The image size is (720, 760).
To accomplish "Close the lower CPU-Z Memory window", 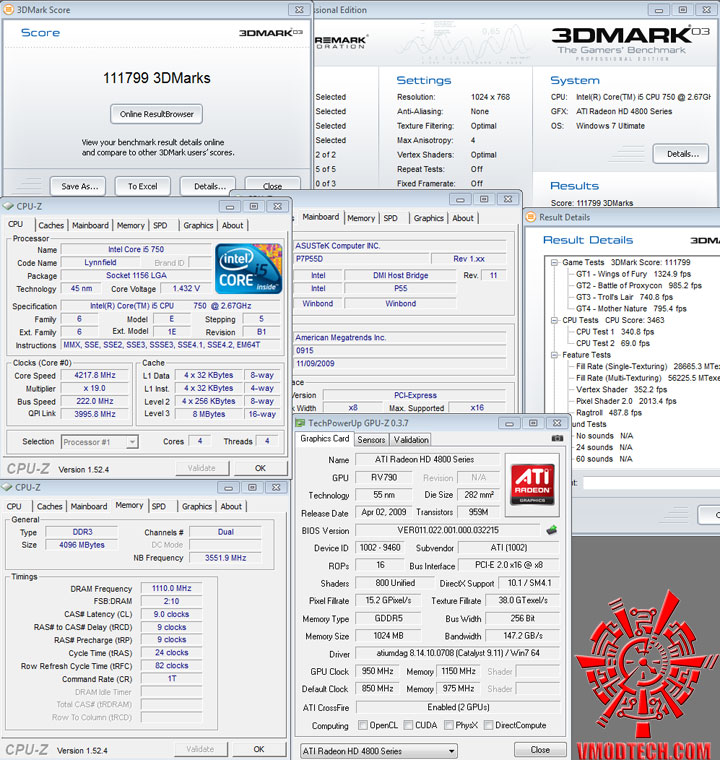I will coord(276,487).
